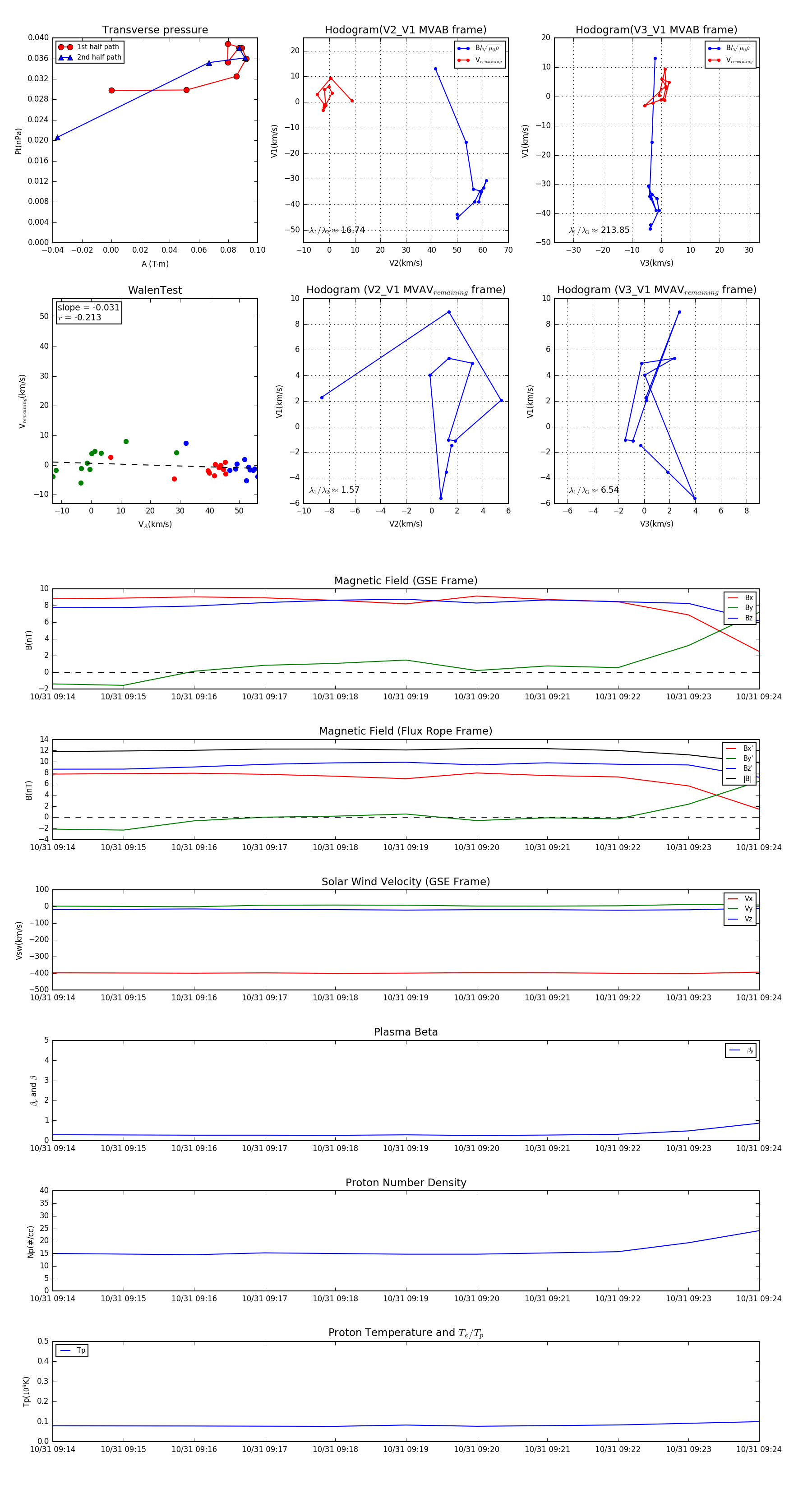This screenshot has height=1489, width=812.
Task: Select 'Tp' legend entry in temperature plot
Action: [72, 1351]
